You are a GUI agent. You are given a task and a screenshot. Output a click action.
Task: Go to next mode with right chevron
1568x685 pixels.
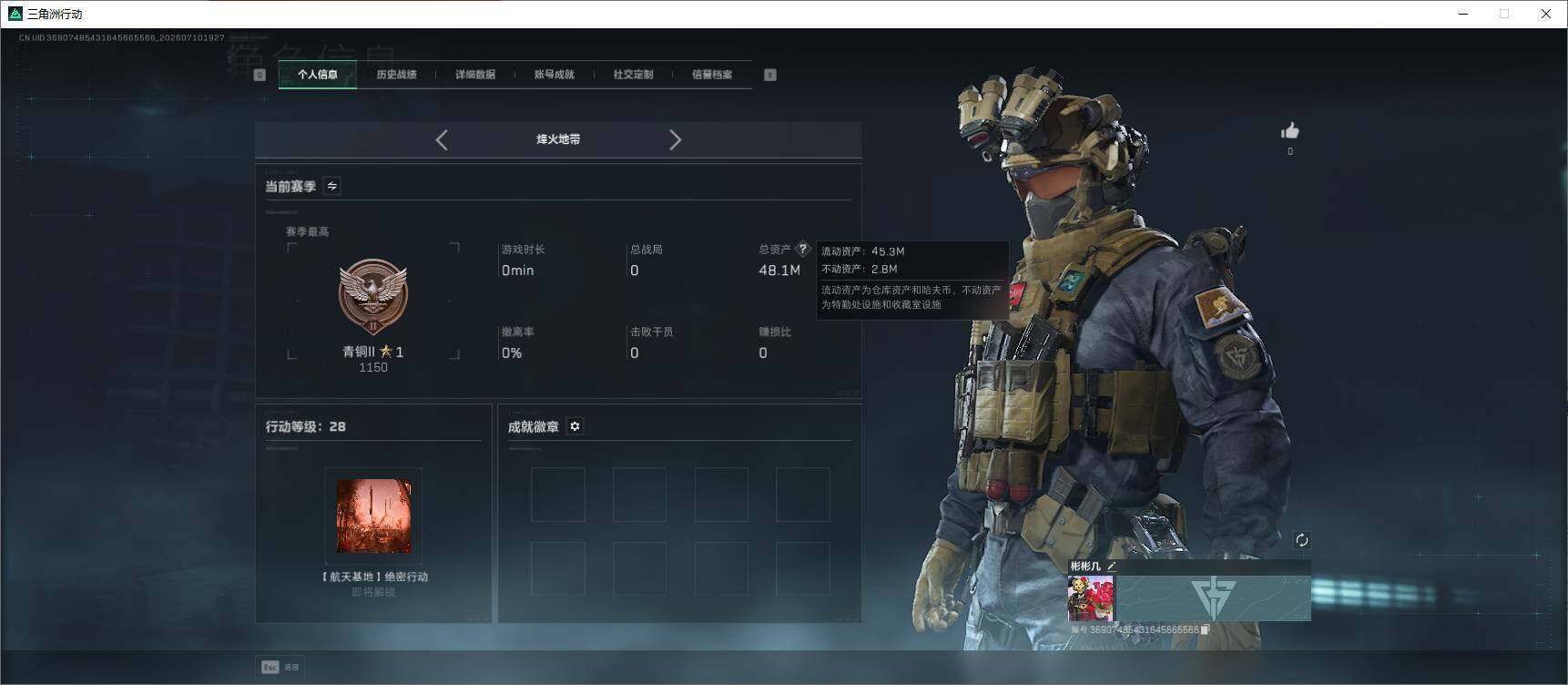[675, 140]
